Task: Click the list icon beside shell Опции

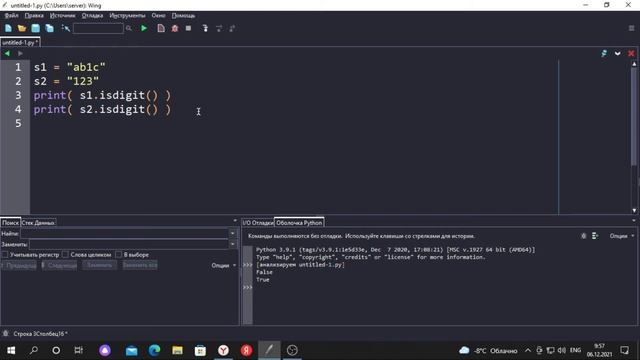Action: (x=595, y=236)
